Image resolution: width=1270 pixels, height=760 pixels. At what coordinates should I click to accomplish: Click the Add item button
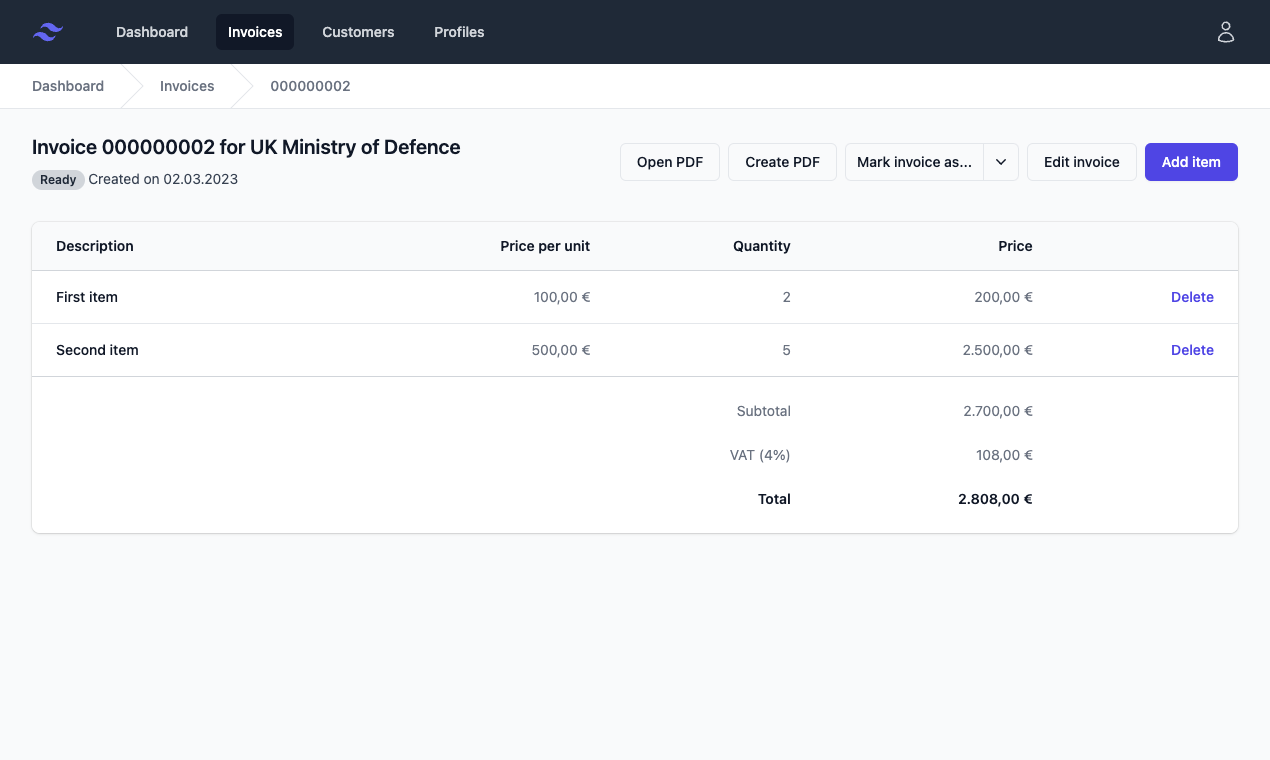click(1191, 162)
